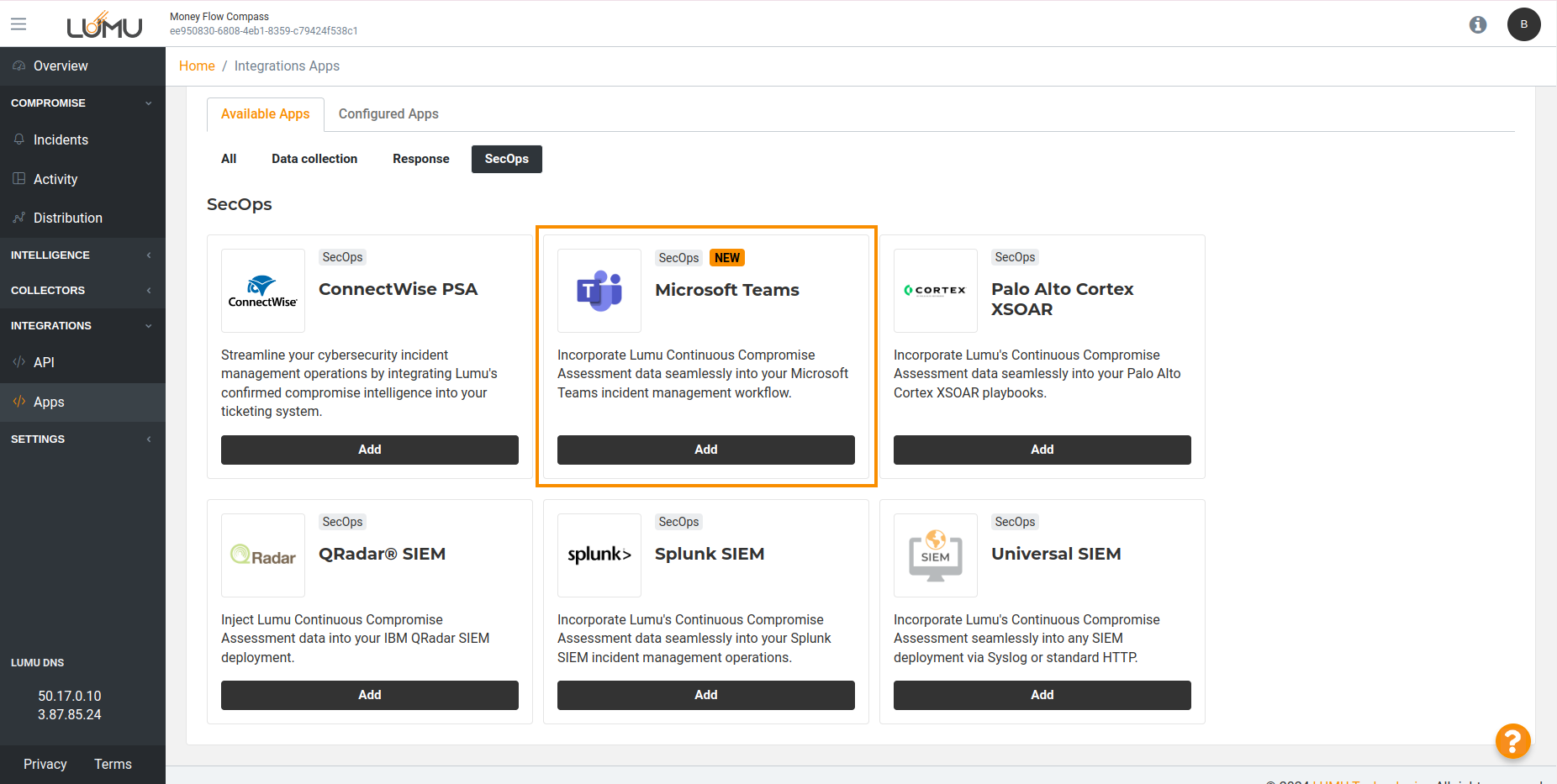Collapse the COMPROMISE sidebar section
The height and width of the screenshot is (784, 1557).
point(82,103)
